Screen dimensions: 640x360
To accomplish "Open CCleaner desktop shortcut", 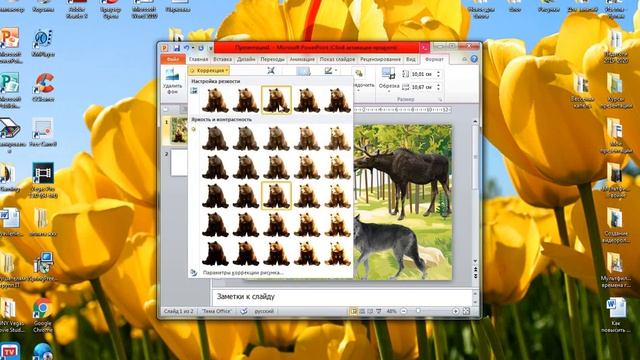I will (44, 87).
